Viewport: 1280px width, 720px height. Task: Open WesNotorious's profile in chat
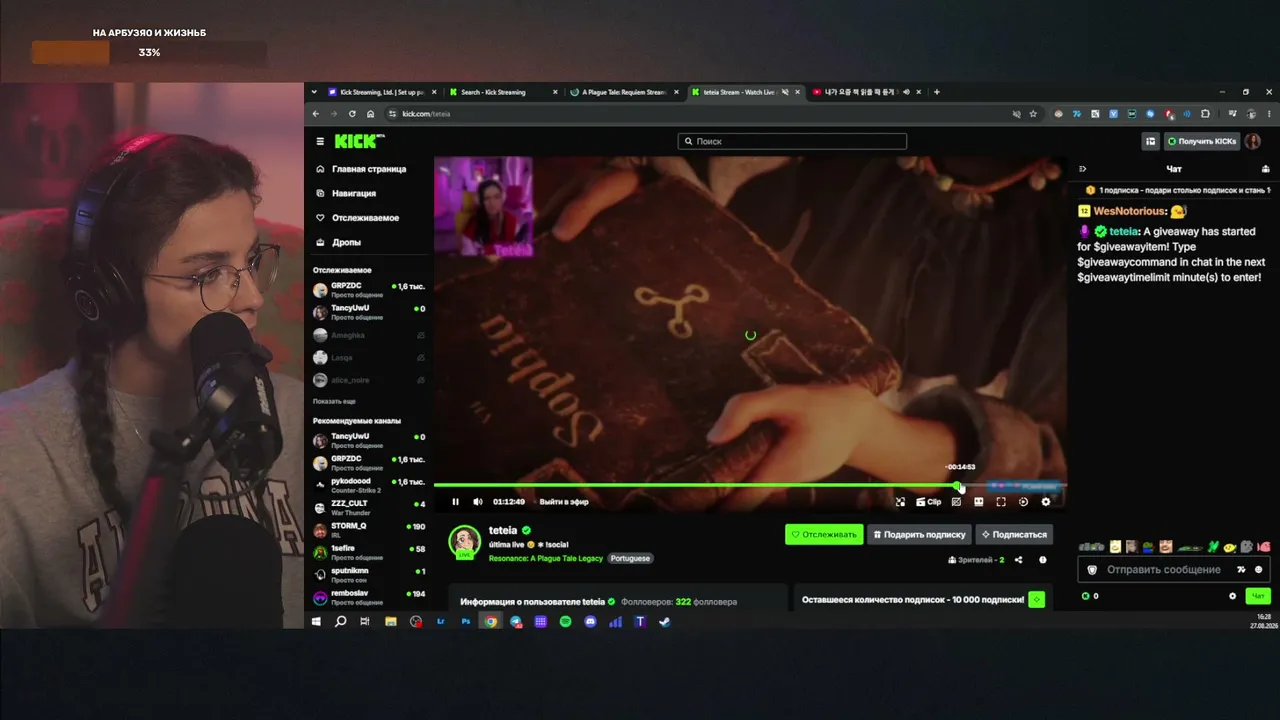[x=1129, y=211]
